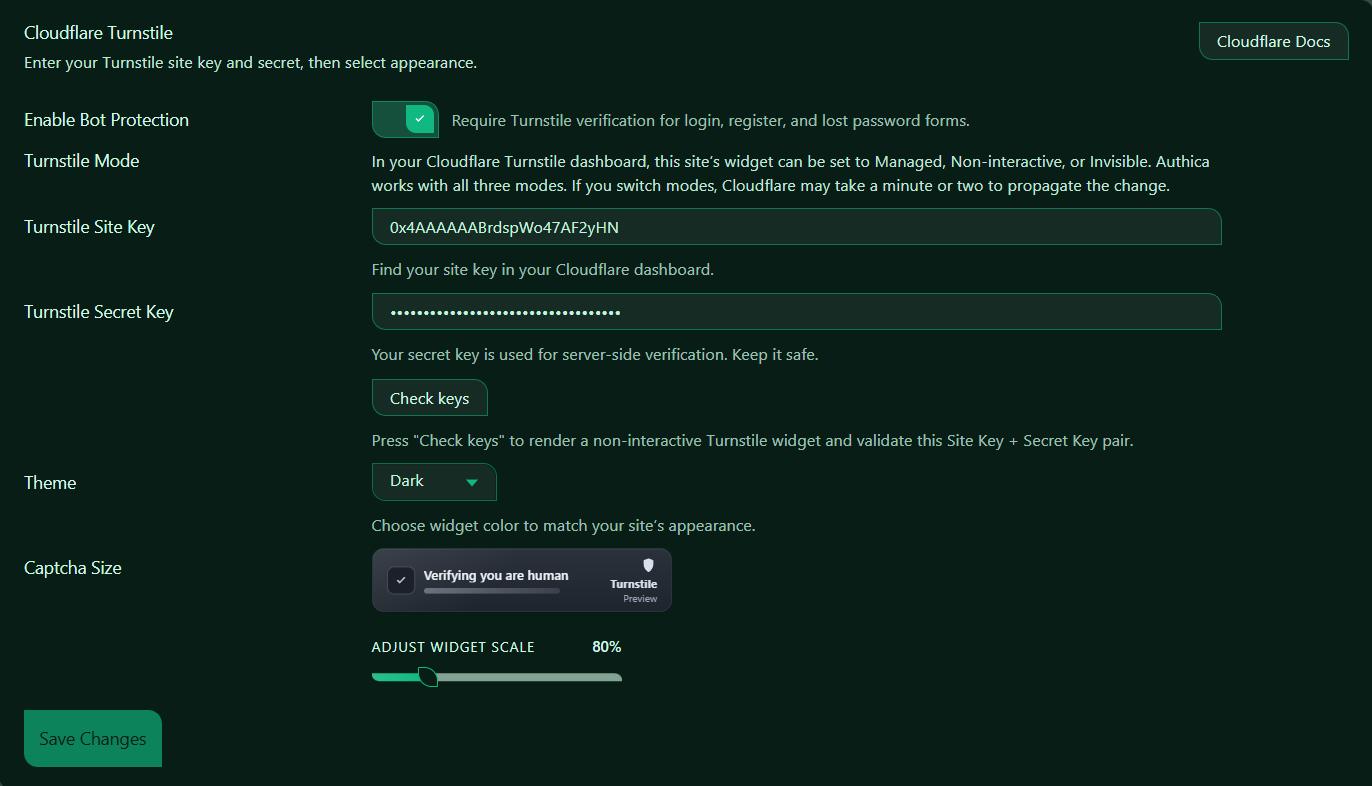Click the "Turnstile Mode" label
1372x786 pixels.
click(82, 161)
